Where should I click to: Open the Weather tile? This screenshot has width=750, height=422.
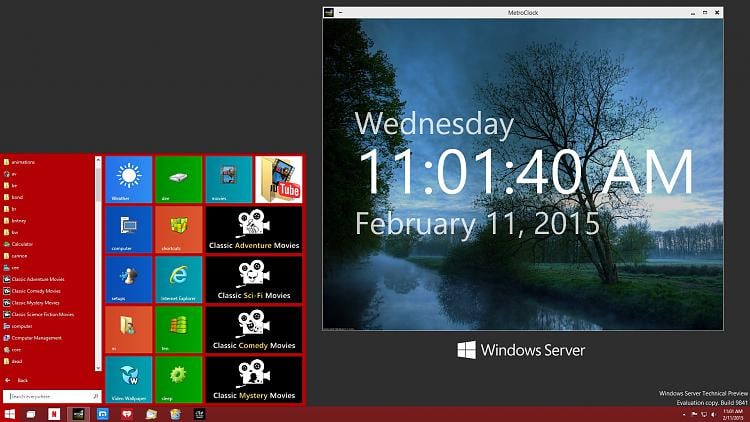[129, 179]
